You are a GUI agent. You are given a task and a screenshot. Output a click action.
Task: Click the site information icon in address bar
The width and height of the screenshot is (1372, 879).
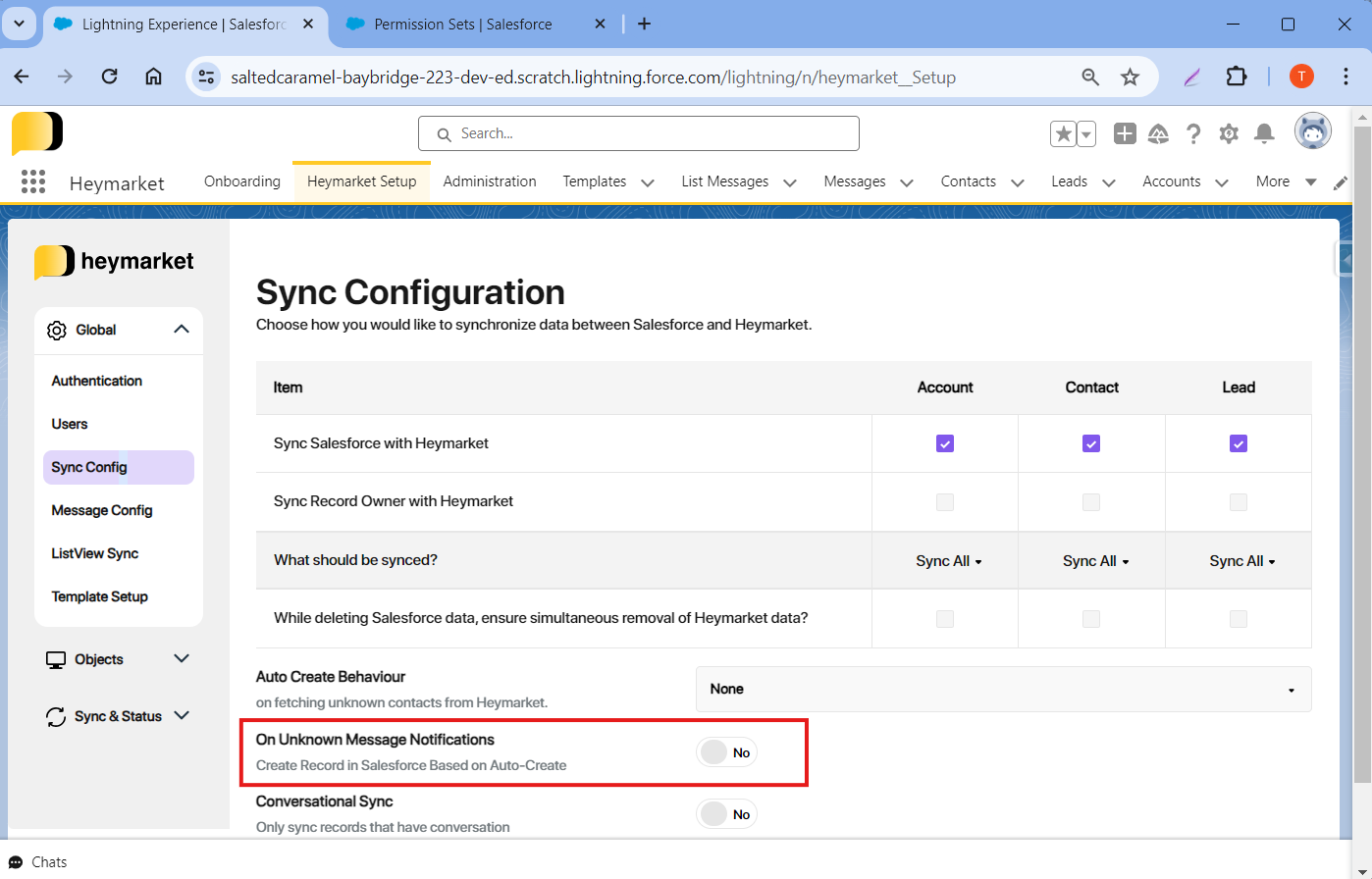[205, 77]
